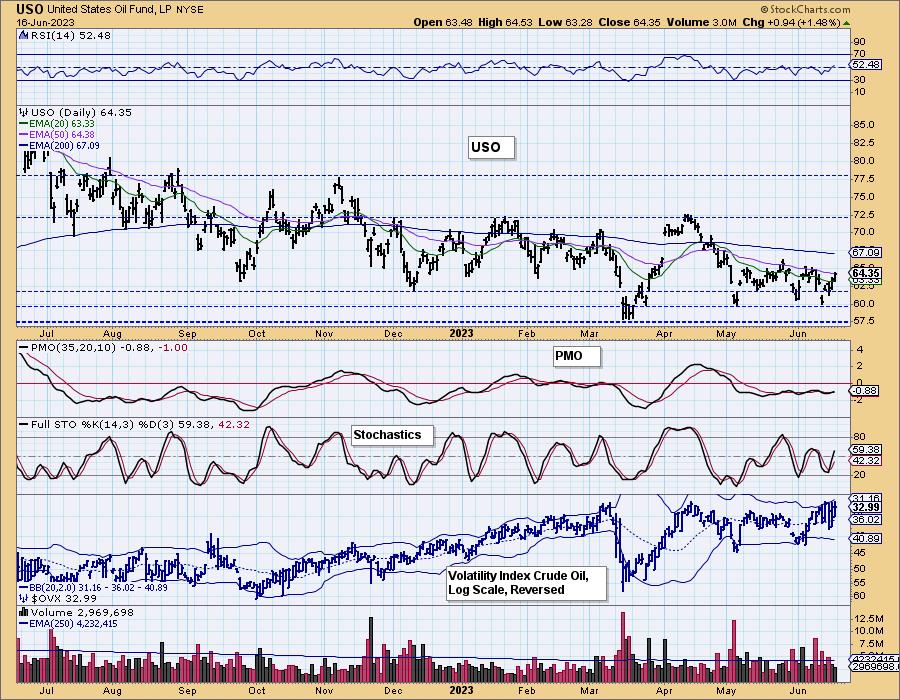Click the Volume 2,969,698 legend text
The image size is (900, 700).
coord(82,612)
